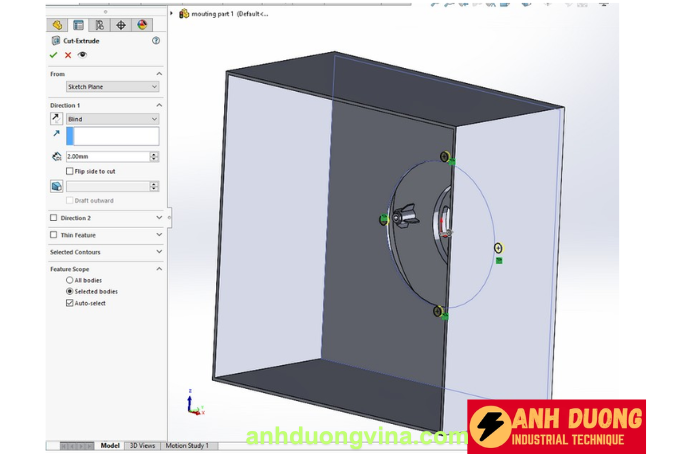680x454 pixels.
Task: Enable Flip side to cut checkbox
Action: tap(69, 171)
